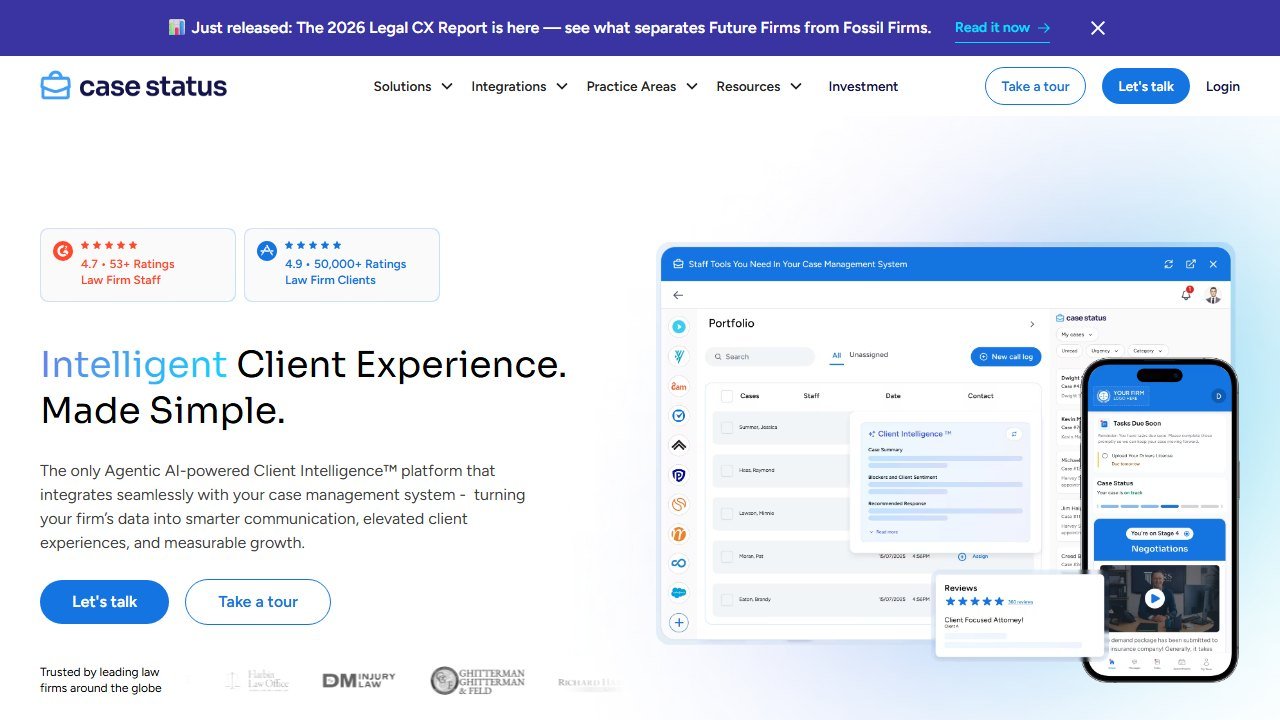Image resolution: width=1280 pixels, height=720 pixels.
Task: Select the teal V Filevine icon in the sidebar
Action: point(679,356)
